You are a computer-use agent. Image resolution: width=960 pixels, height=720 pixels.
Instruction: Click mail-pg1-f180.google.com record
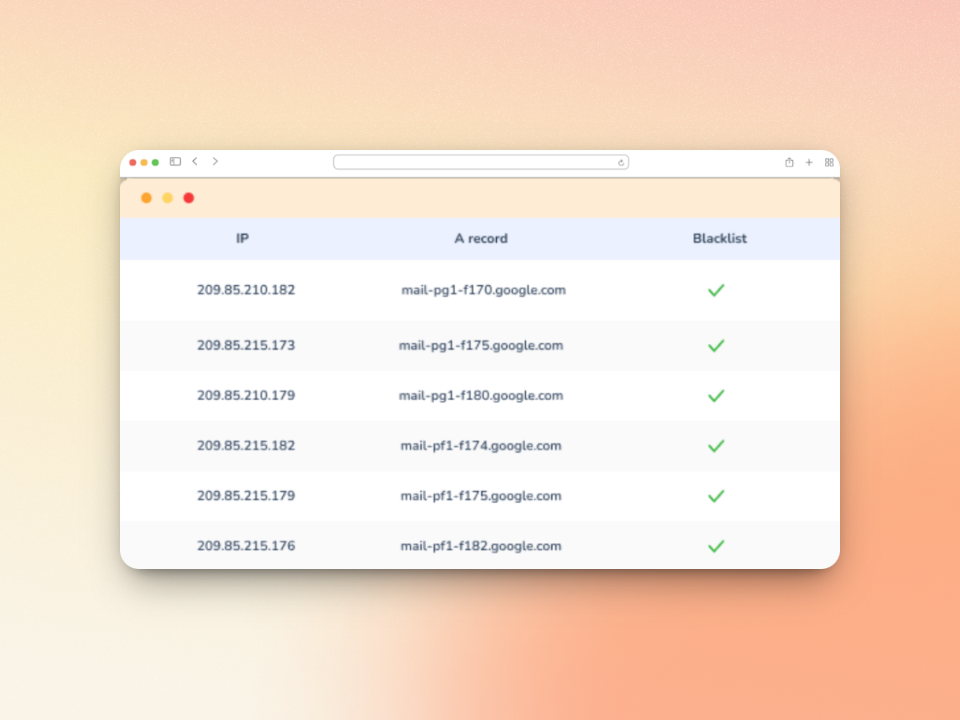click(x=481, y=396)
